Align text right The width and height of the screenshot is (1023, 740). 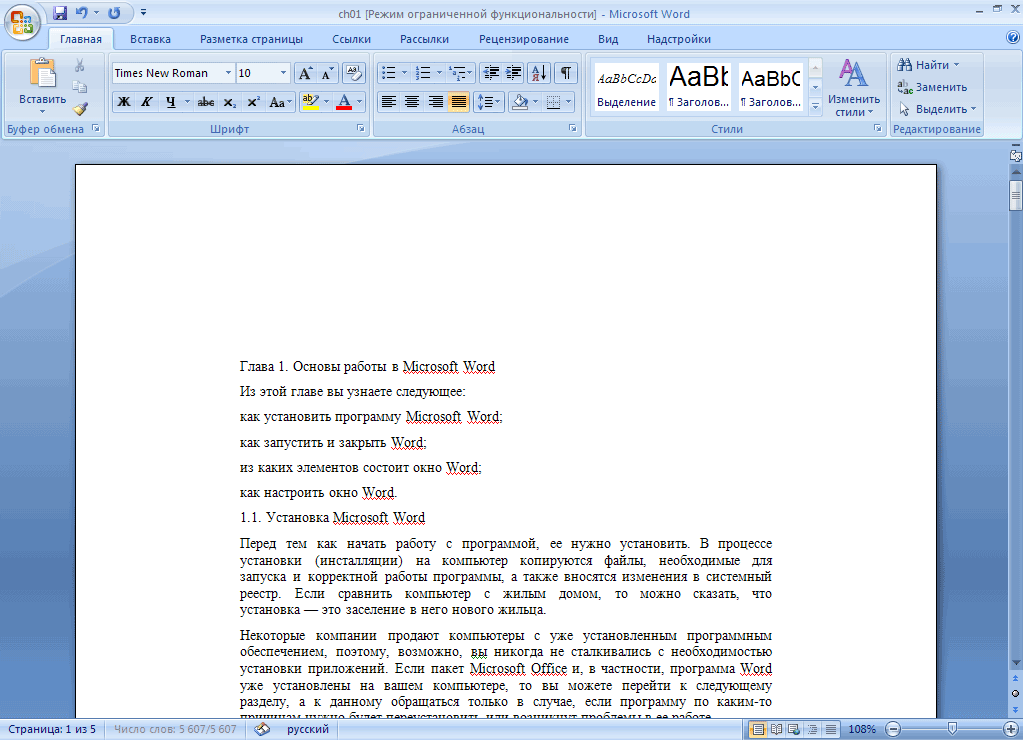[436, 102]
